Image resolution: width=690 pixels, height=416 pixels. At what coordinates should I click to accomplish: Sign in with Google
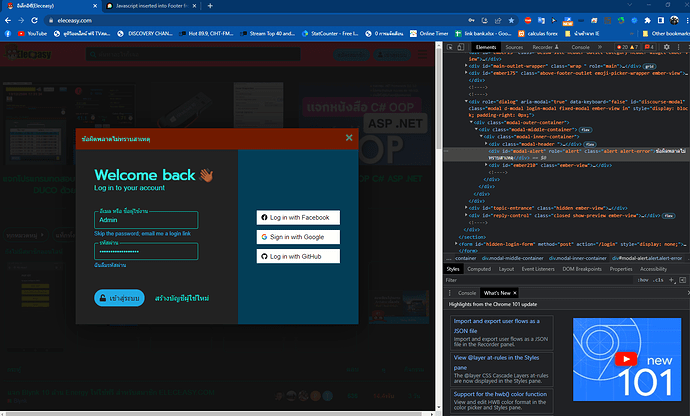pyautogui.click(x=298, y=237)
